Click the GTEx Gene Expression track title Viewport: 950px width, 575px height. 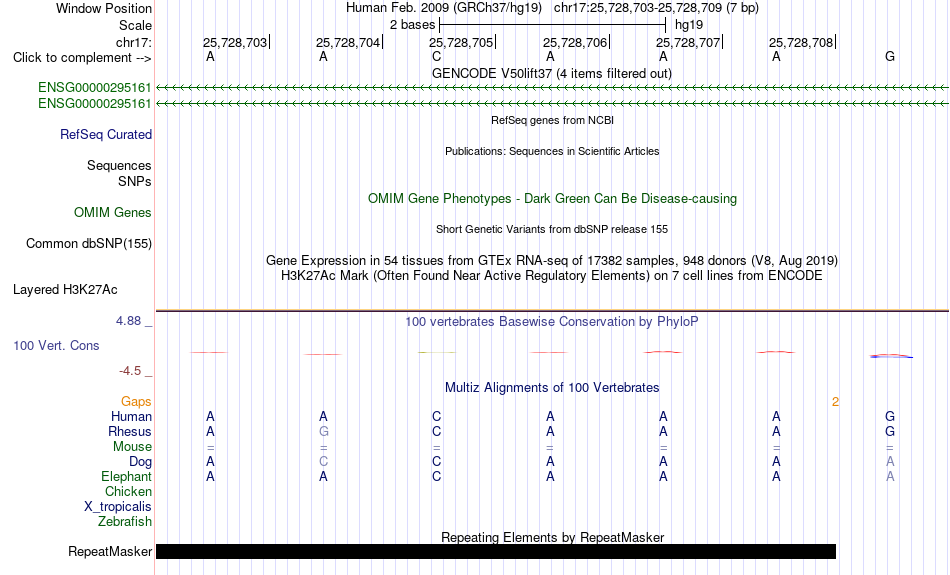[x=552, y=261]
